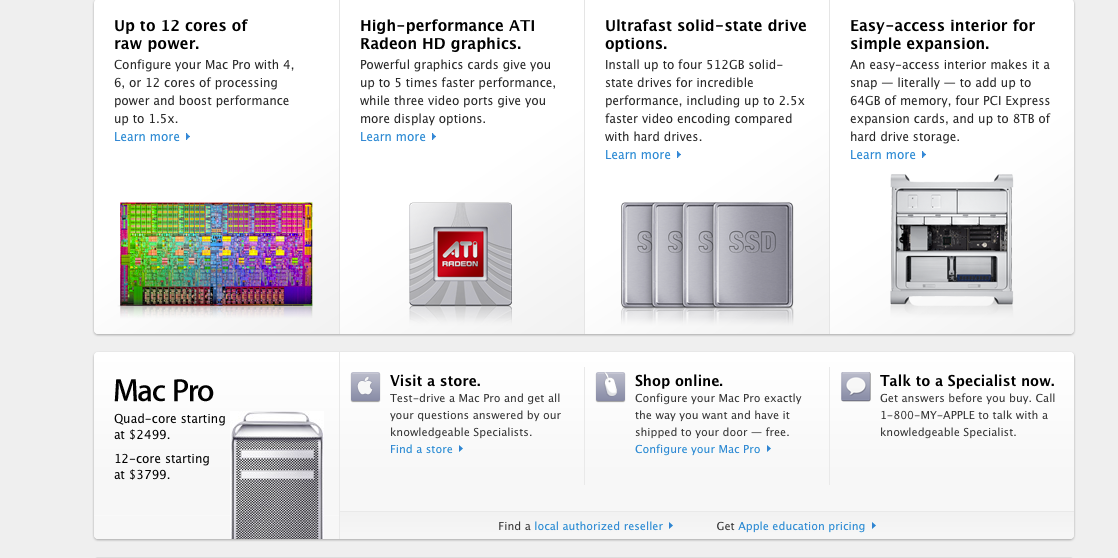
Task: Click the mouse icon beside Shop online
Action: (x=610, y=387)
